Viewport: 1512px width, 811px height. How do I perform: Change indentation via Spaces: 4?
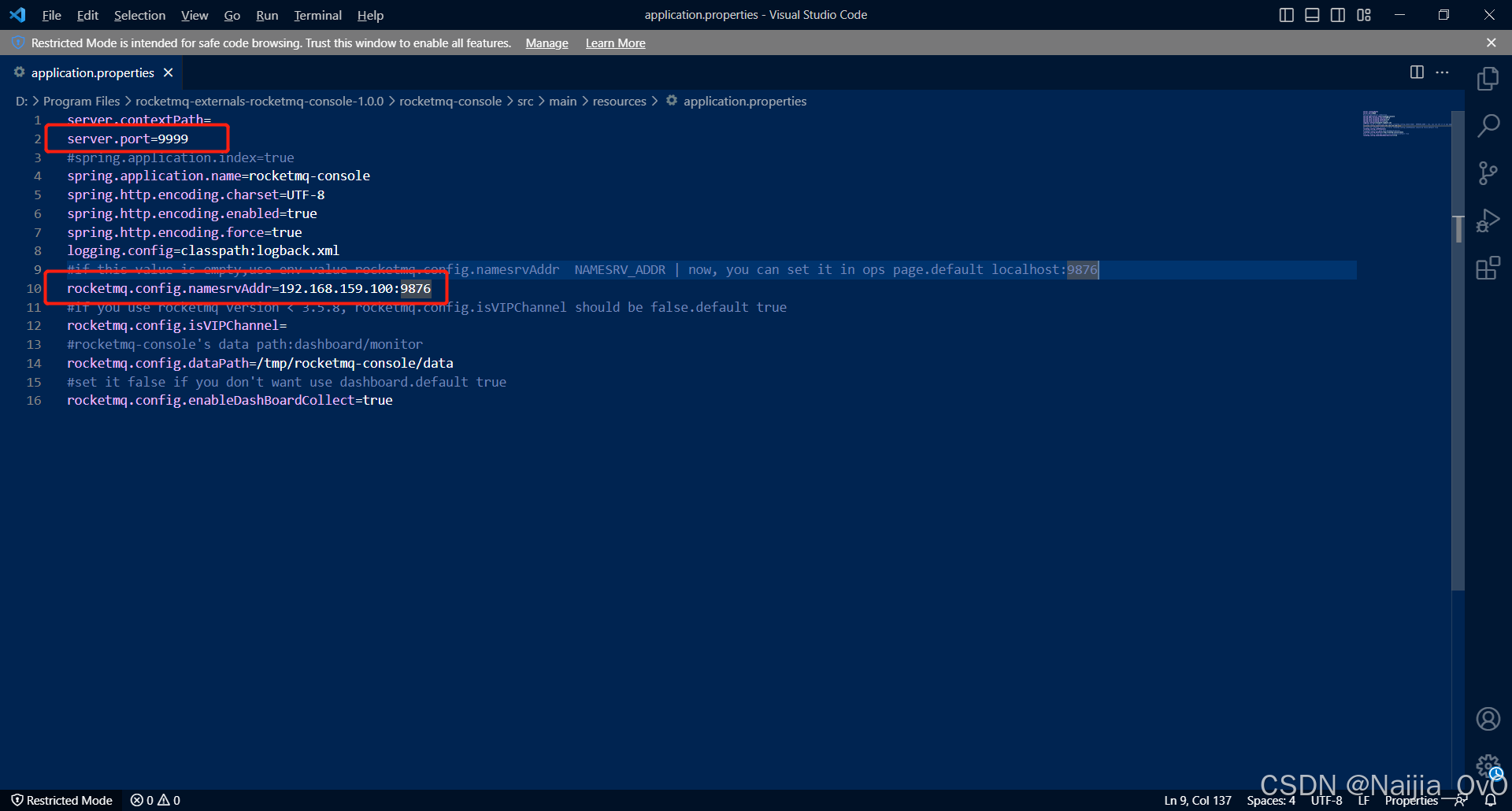pos(1270,800)
